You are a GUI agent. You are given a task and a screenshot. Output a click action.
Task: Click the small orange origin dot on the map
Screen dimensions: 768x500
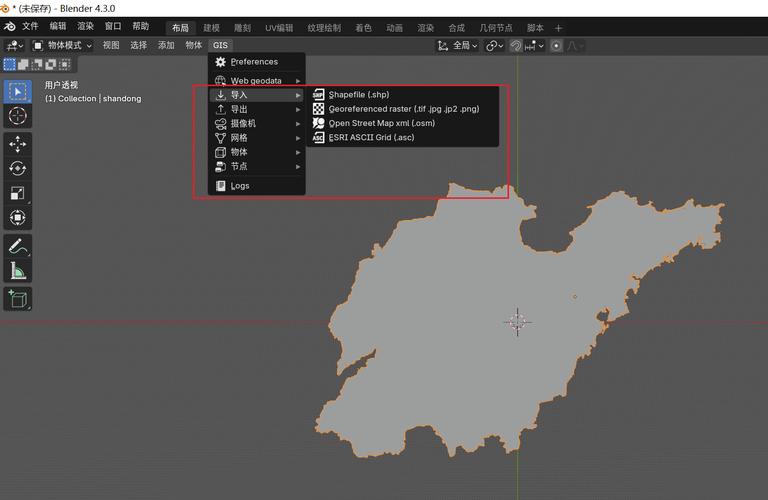point(575,296)
